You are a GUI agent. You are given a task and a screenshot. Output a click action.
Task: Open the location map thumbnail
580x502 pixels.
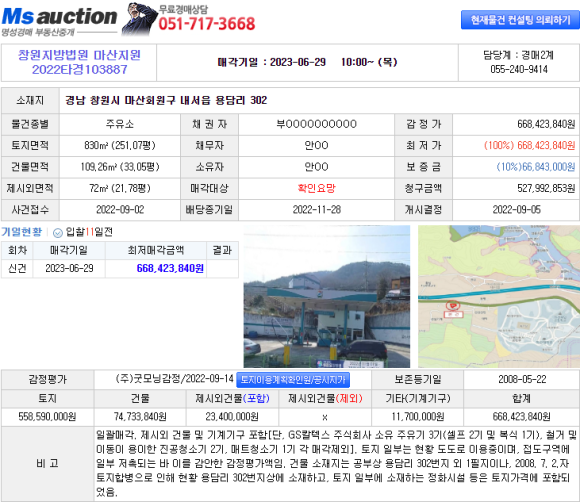click(x=499, y=296)
